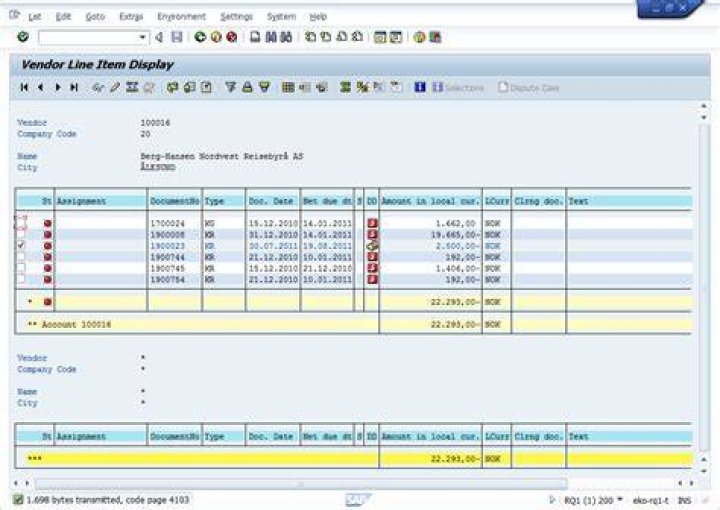Click the Change Layout grid icon
This screenshot has height=510, width=720.
click(x=288, y=87)
